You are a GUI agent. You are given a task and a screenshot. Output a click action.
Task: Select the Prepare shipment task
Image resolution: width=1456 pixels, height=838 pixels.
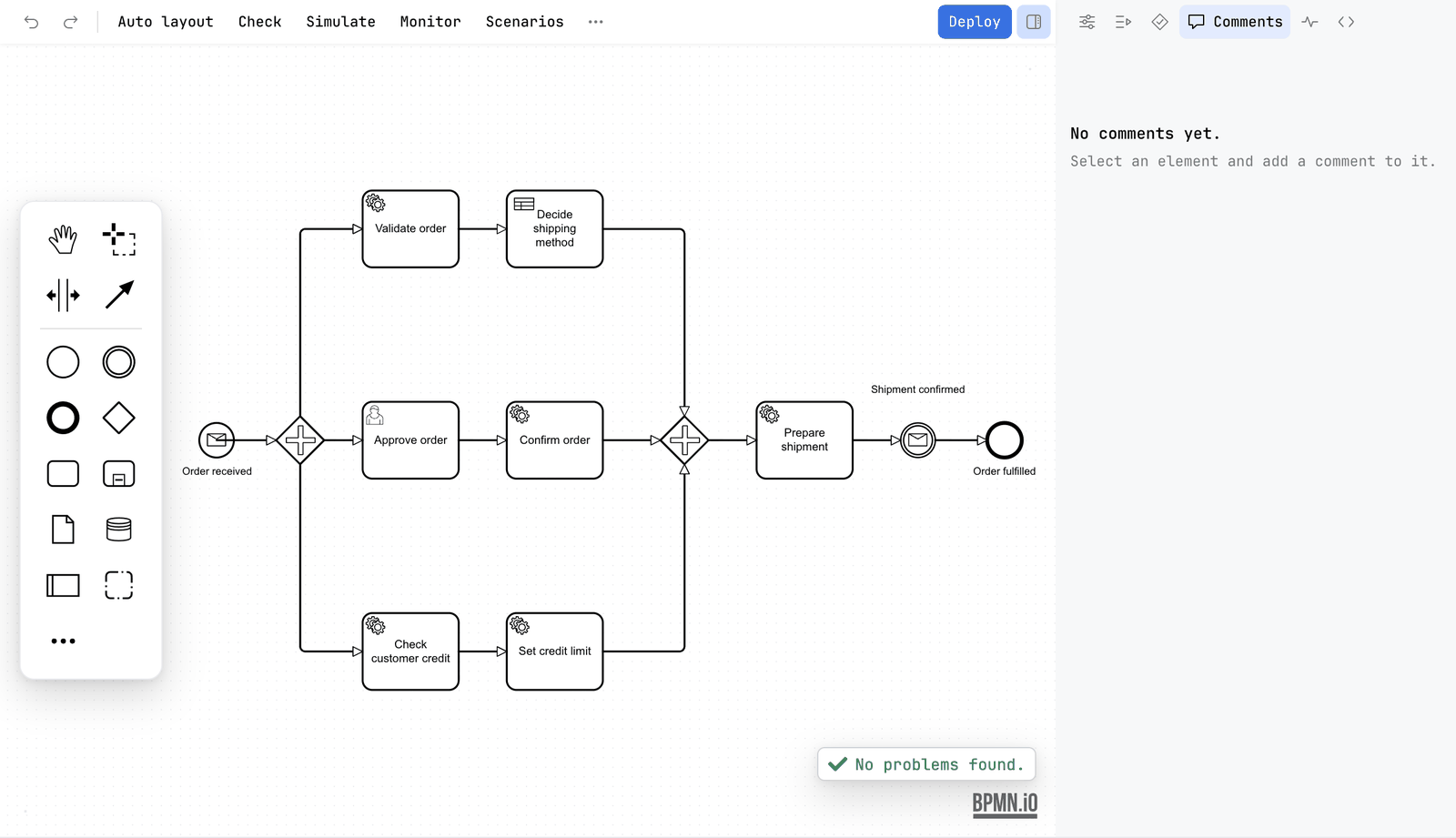tap(804, 440)
